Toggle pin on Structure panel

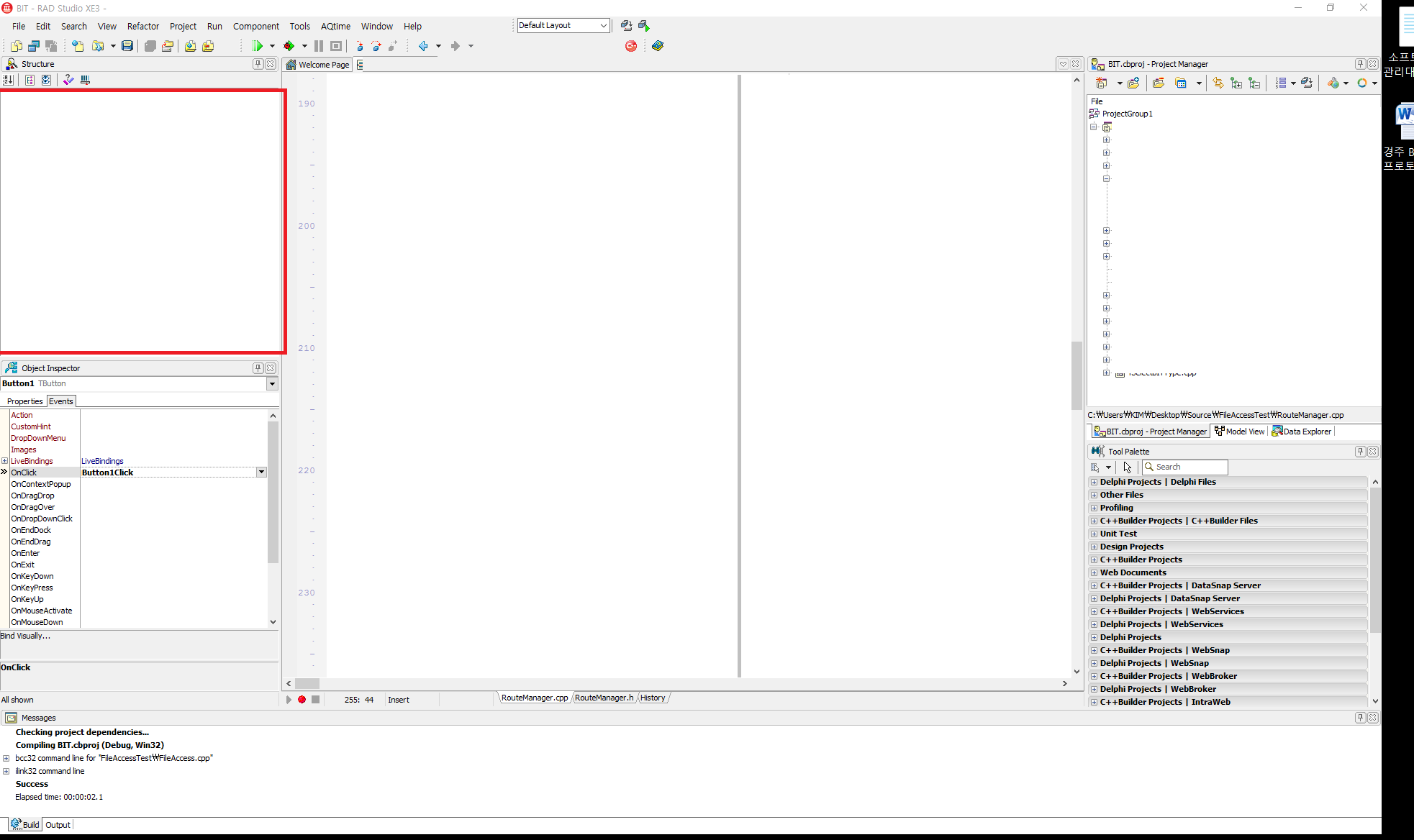pyautogui.click(x=258, y=64)
